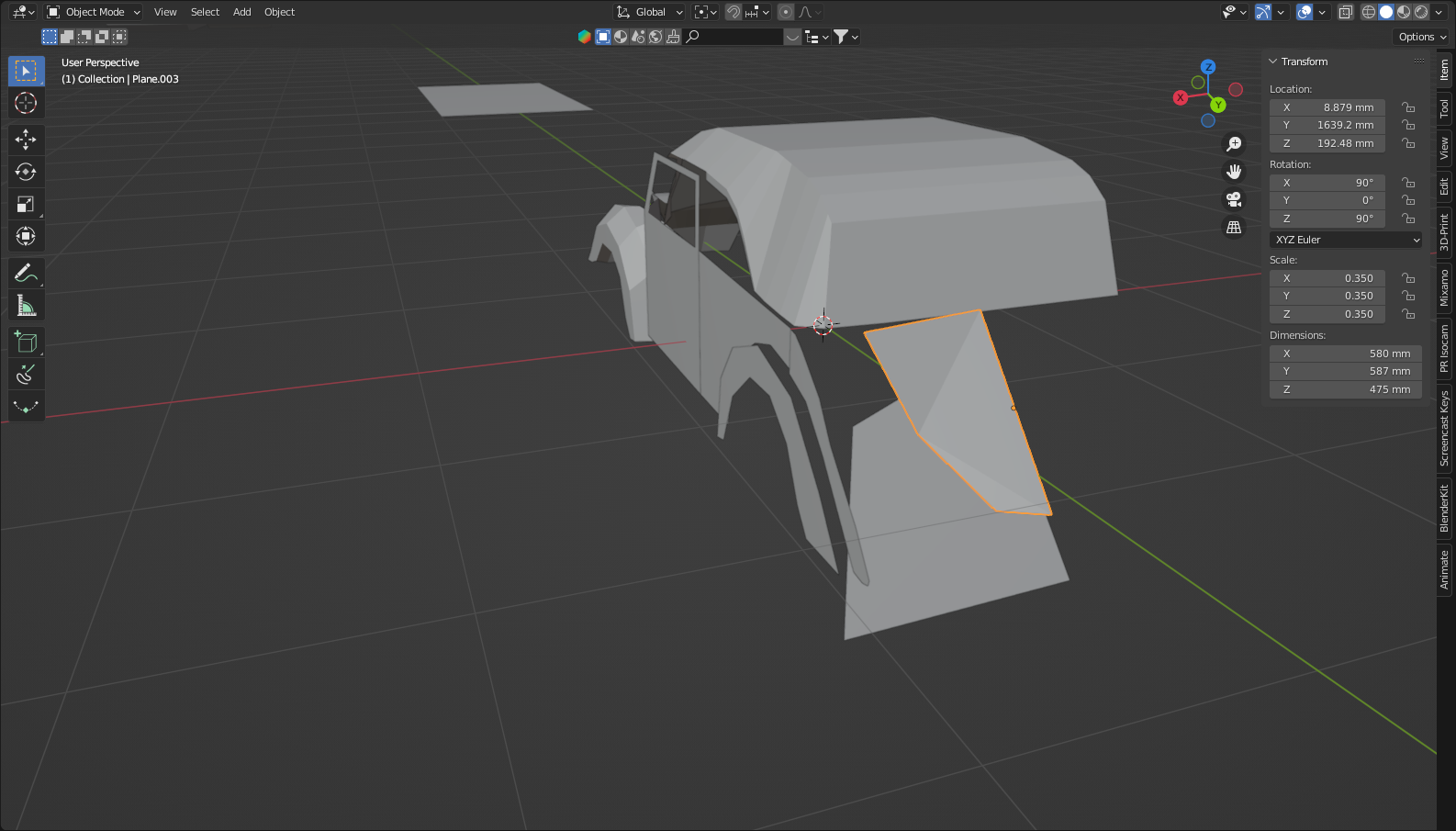Select the Set New selection mode icon

coord(50,37)
